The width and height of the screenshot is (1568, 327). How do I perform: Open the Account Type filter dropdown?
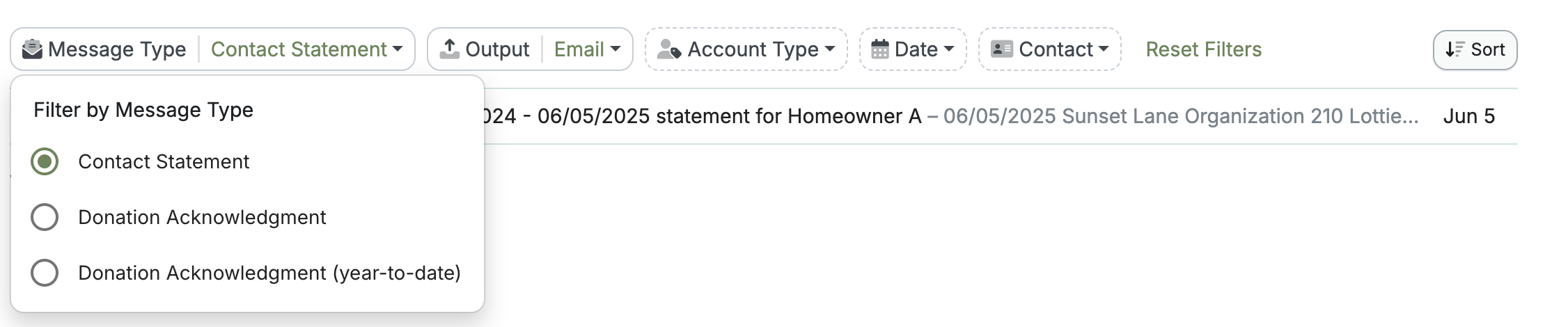(x=746, y=49)
